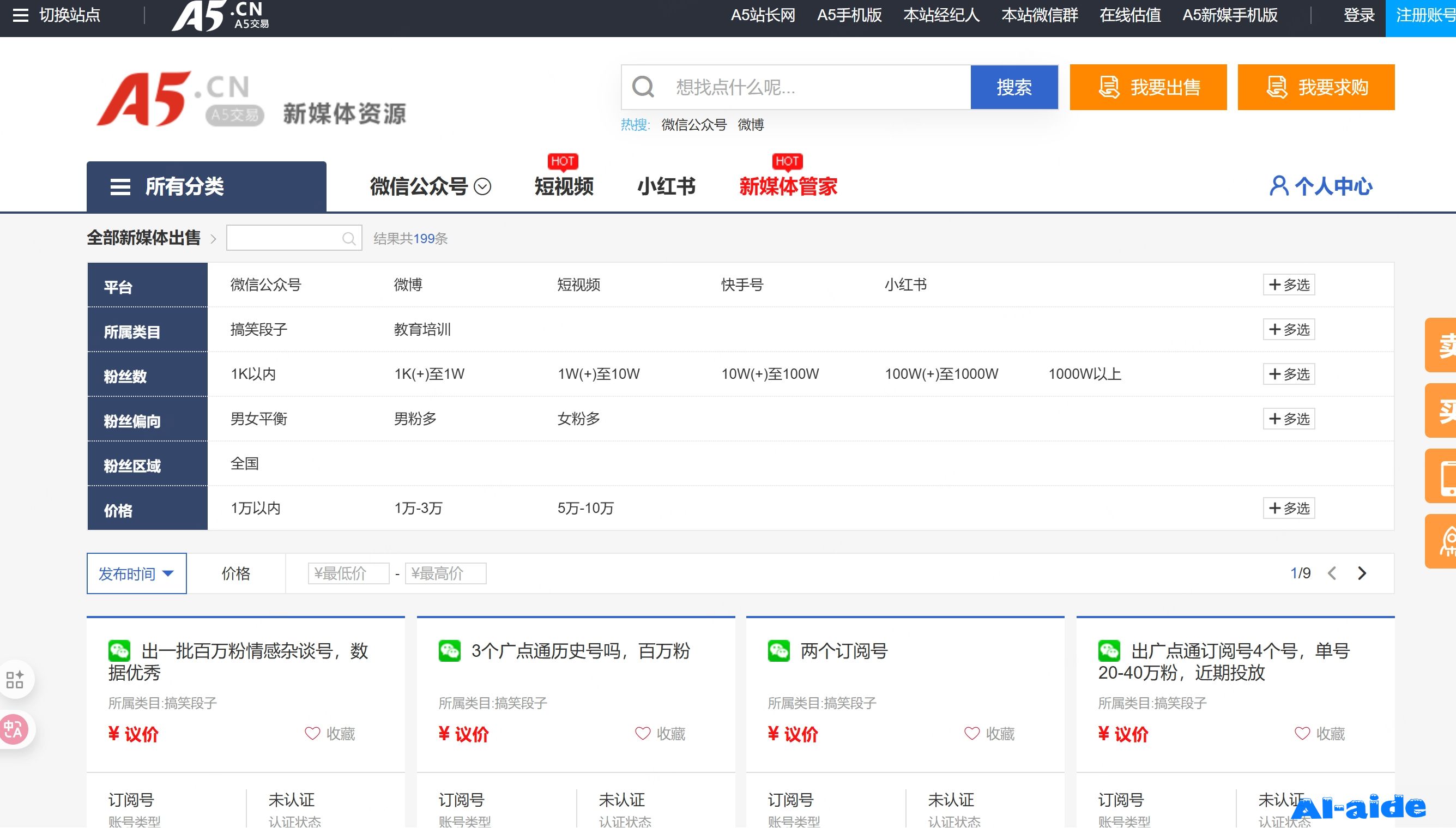Click the WeChat icon on 两个订阅号 card

point(779,651)
